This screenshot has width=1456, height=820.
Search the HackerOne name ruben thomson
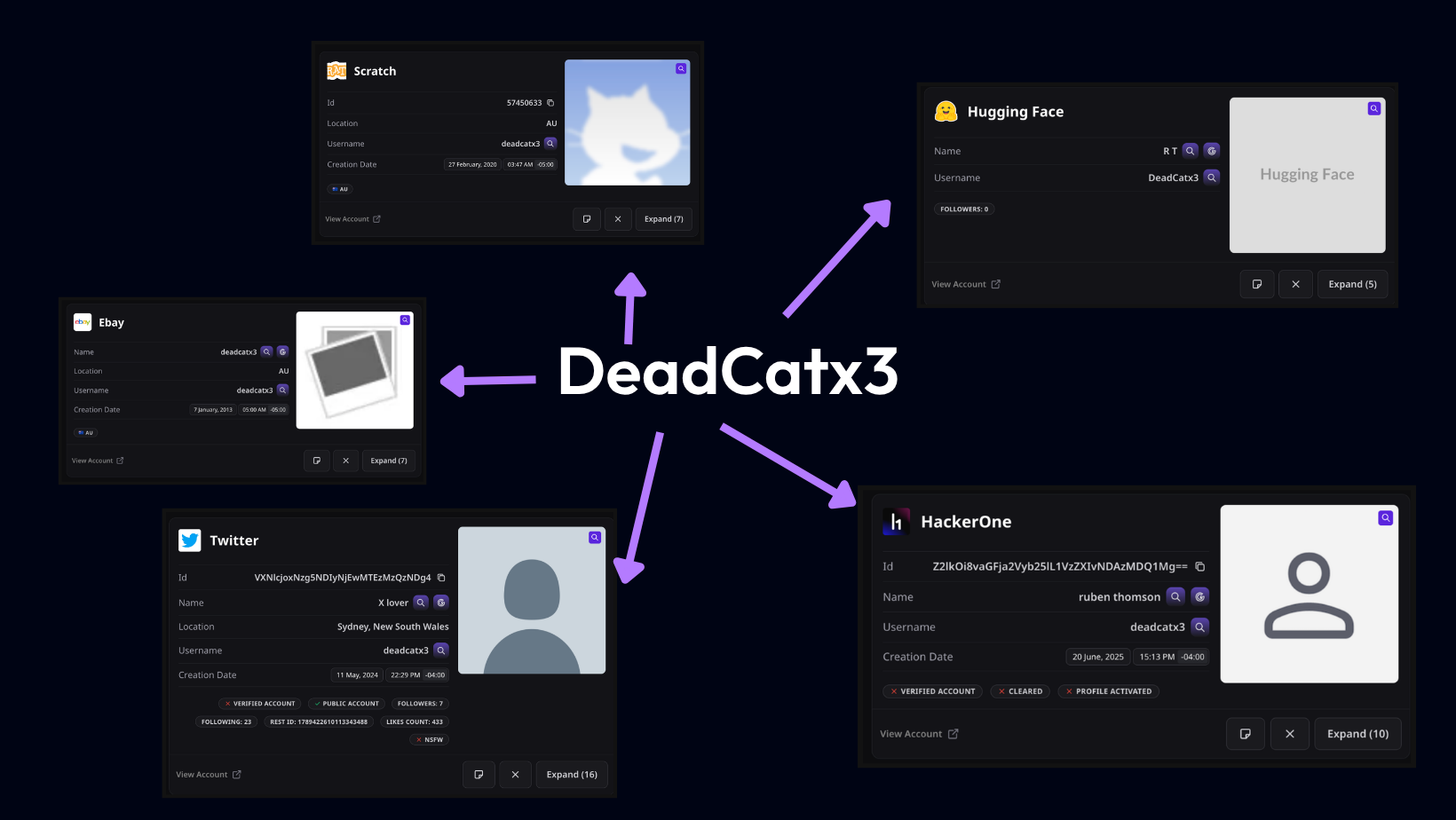click(x=1175, y=596)
